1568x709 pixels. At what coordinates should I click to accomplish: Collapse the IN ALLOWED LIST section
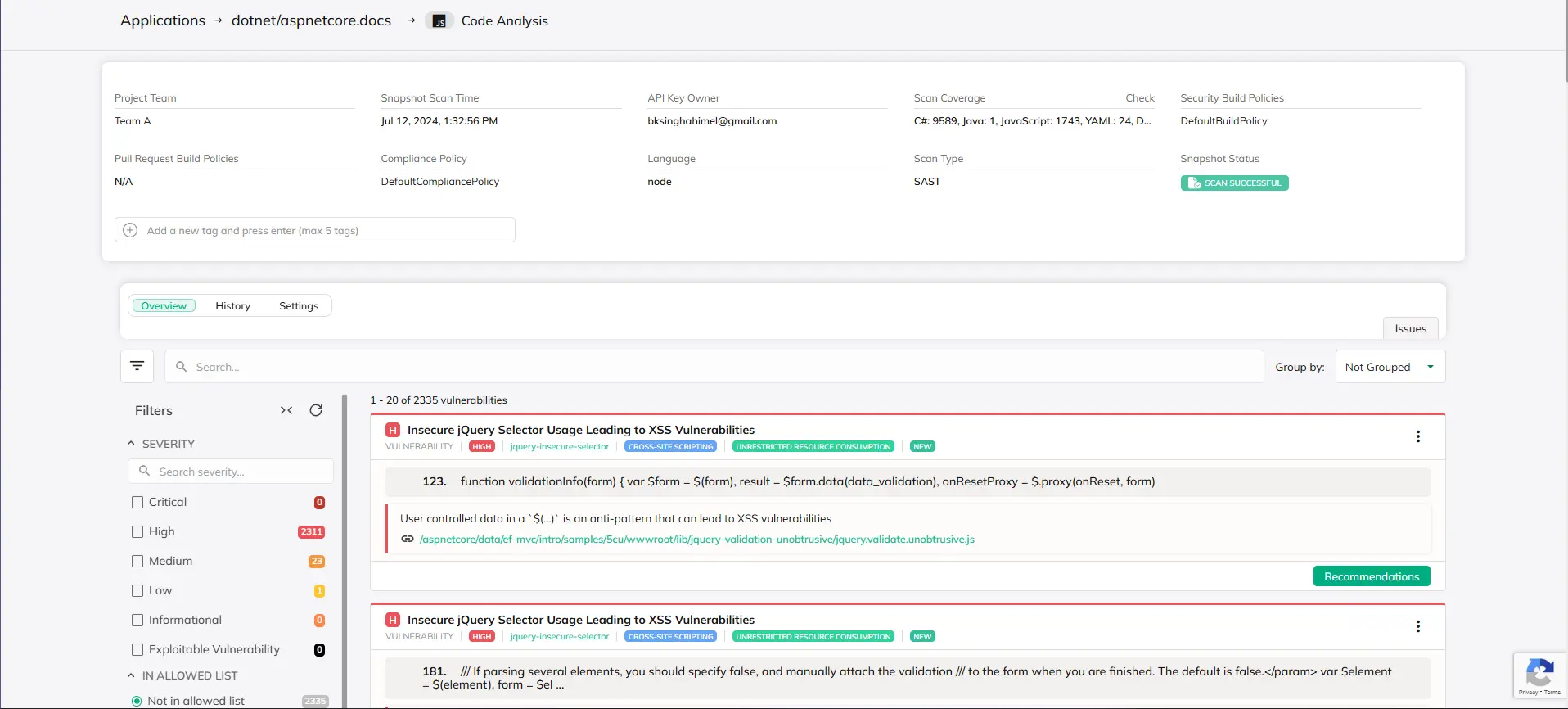[131, 675]
